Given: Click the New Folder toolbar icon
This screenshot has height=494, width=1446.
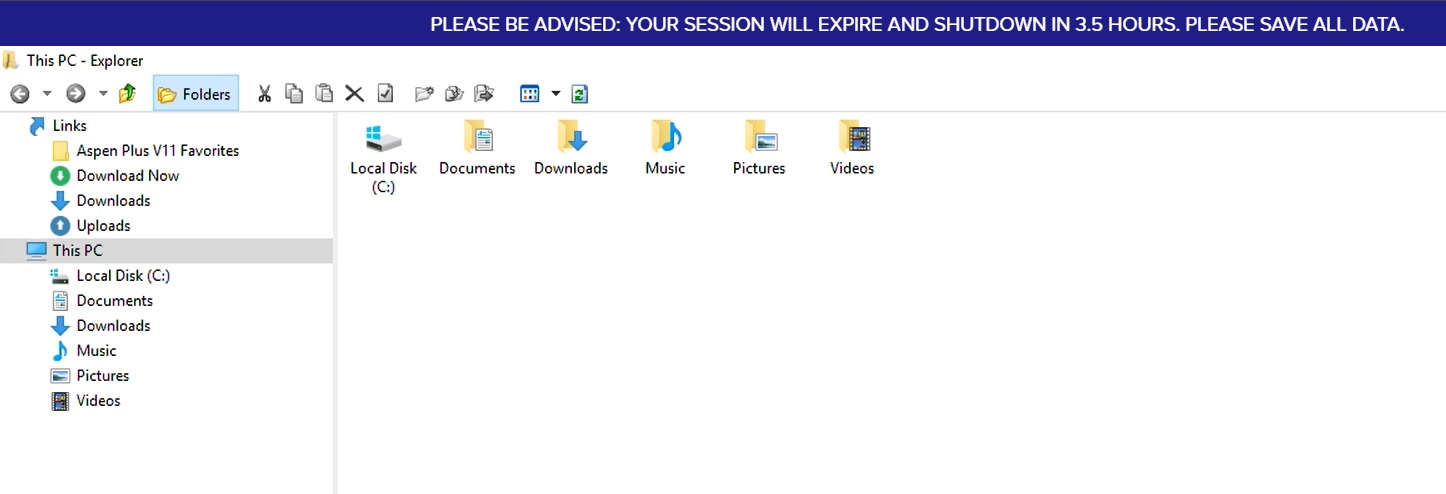Looking at the screenshot, I should click(424, 94).
